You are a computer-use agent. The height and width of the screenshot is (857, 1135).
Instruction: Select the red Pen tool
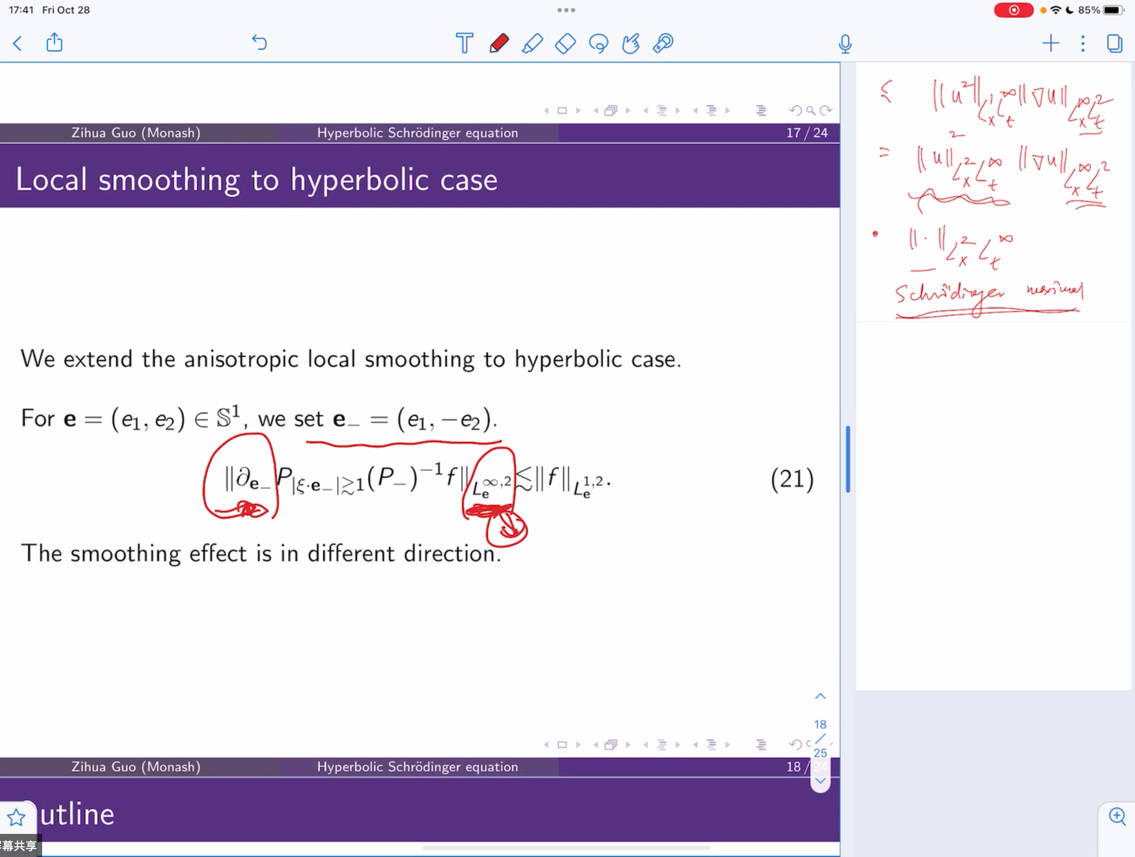[x=498, y=43]
